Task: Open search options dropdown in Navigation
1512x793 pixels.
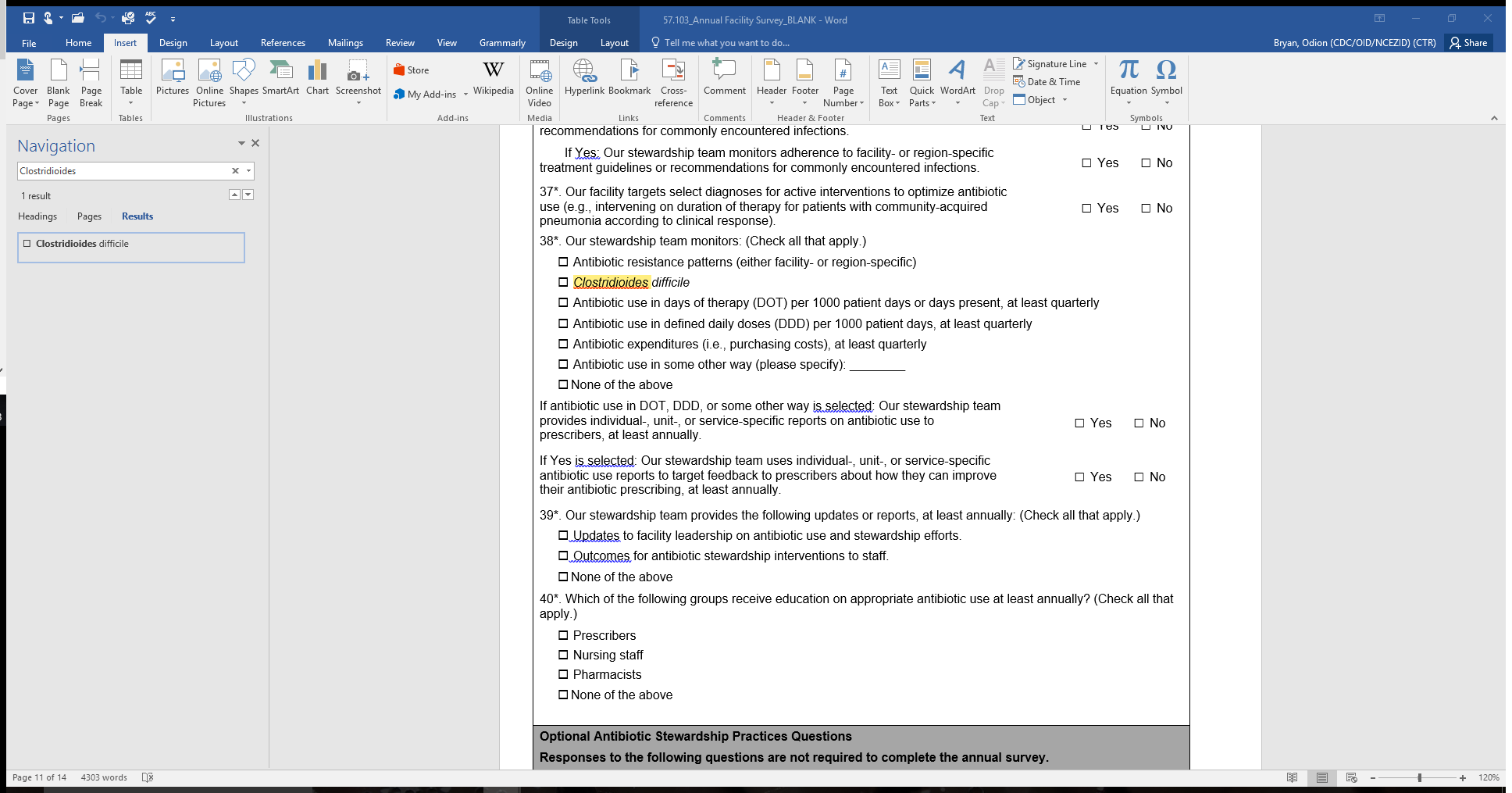Action: tap(249, 171)
